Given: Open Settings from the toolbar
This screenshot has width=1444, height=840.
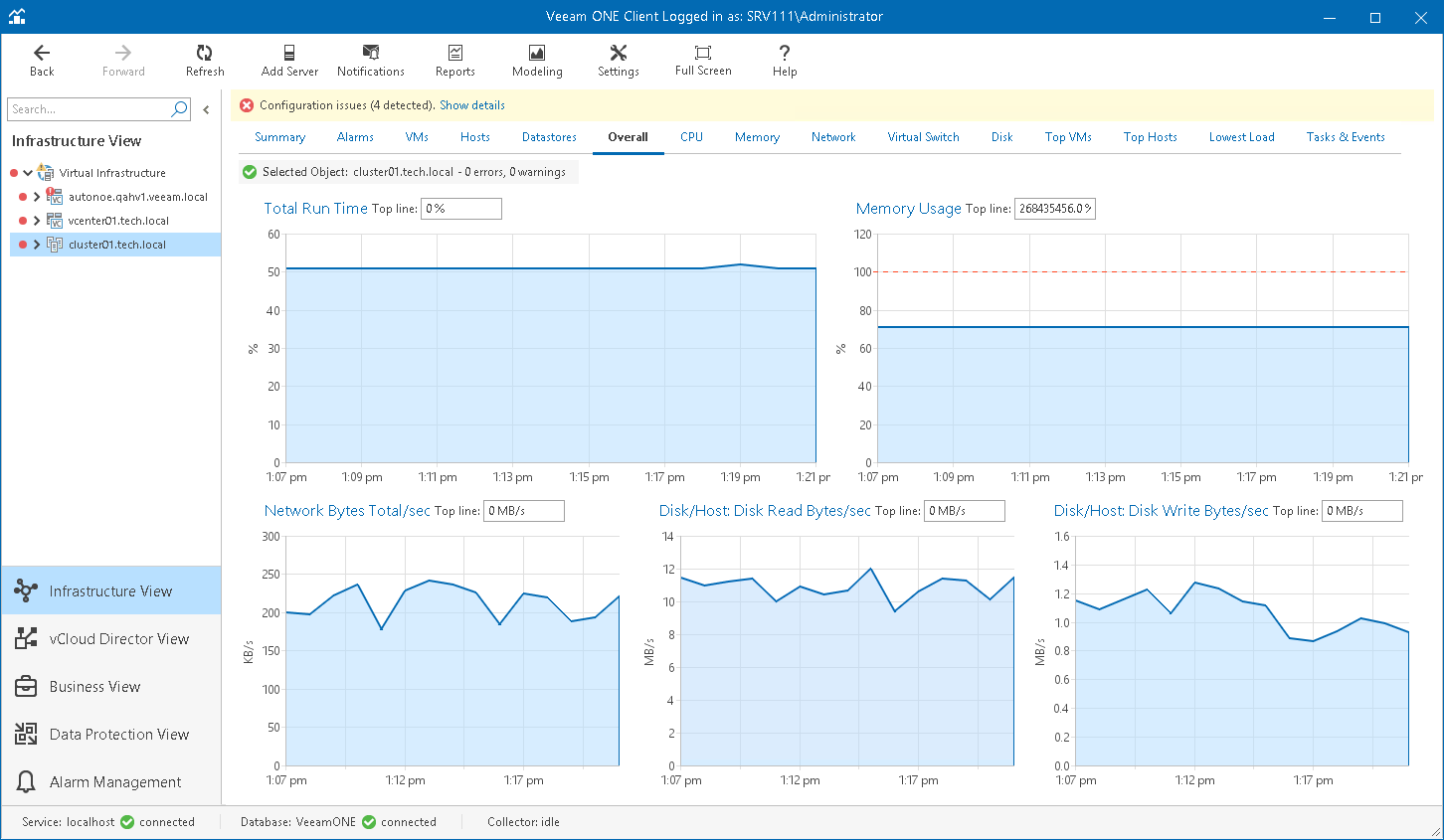Looking at the screenshot, I should pyautogui.click(x=619, y=61).
